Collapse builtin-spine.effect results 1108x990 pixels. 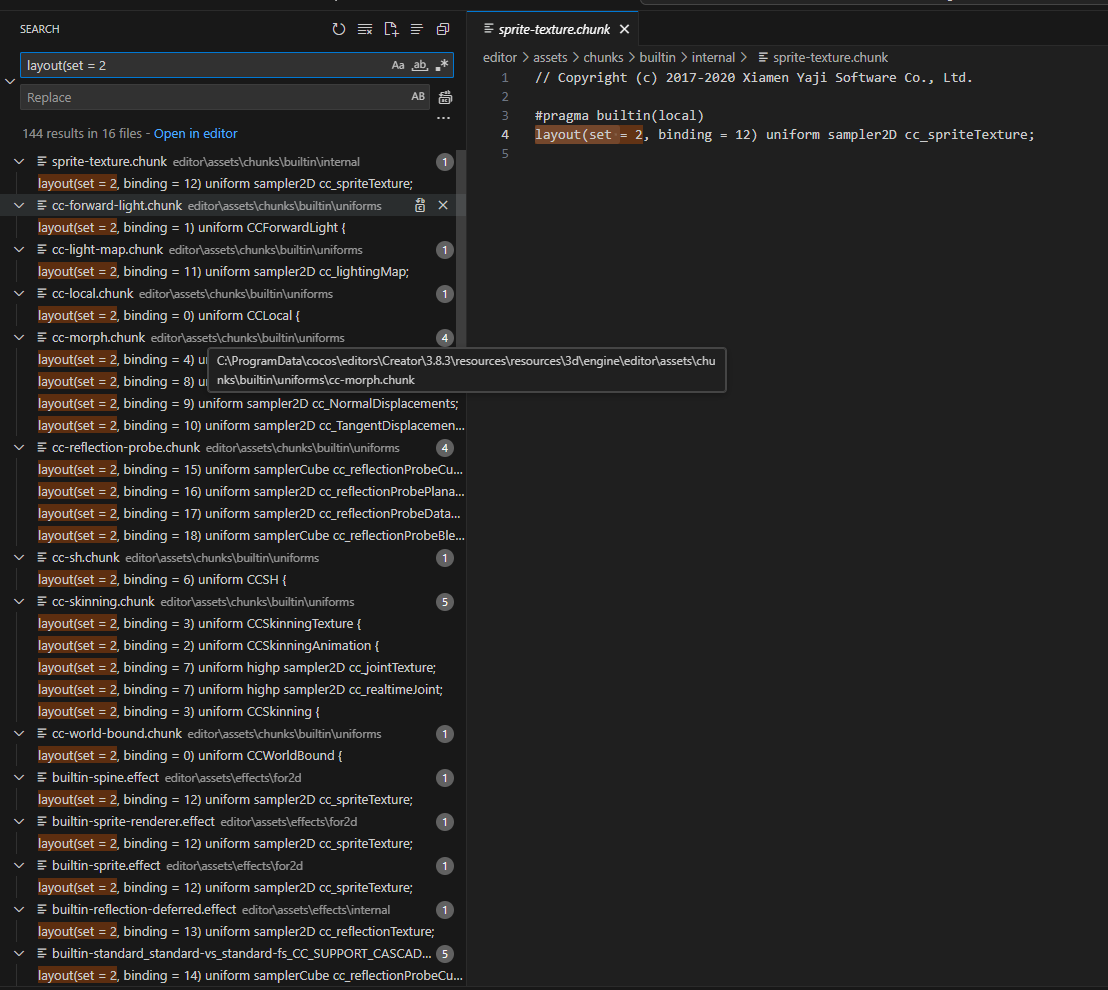click(19, 777)
